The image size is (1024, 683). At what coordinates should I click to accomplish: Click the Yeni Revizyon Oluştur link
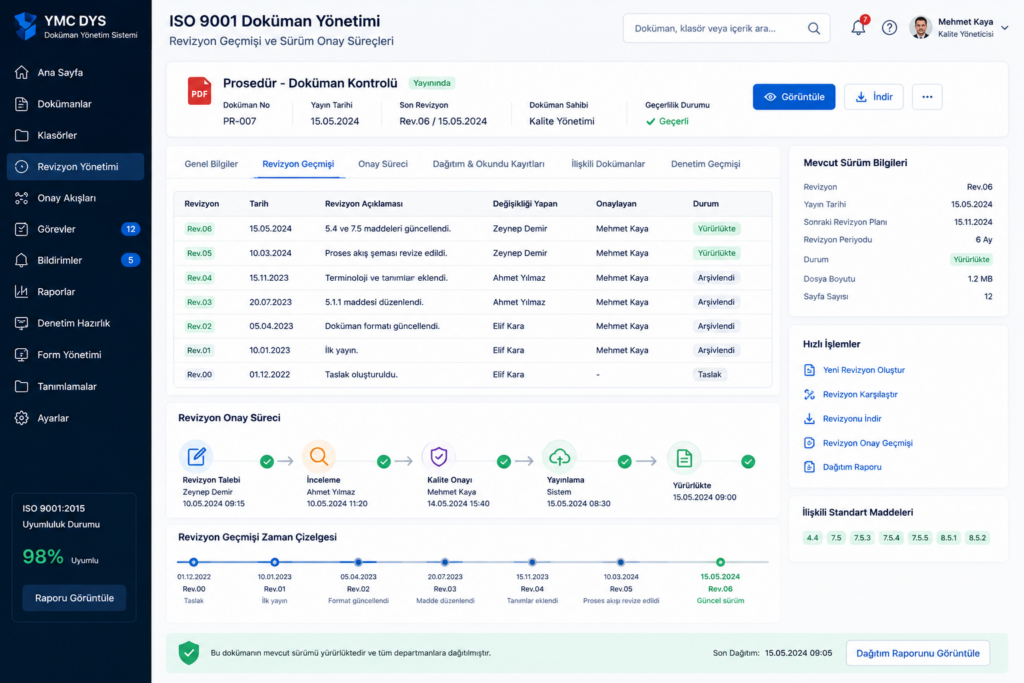[x=863, y=370]
